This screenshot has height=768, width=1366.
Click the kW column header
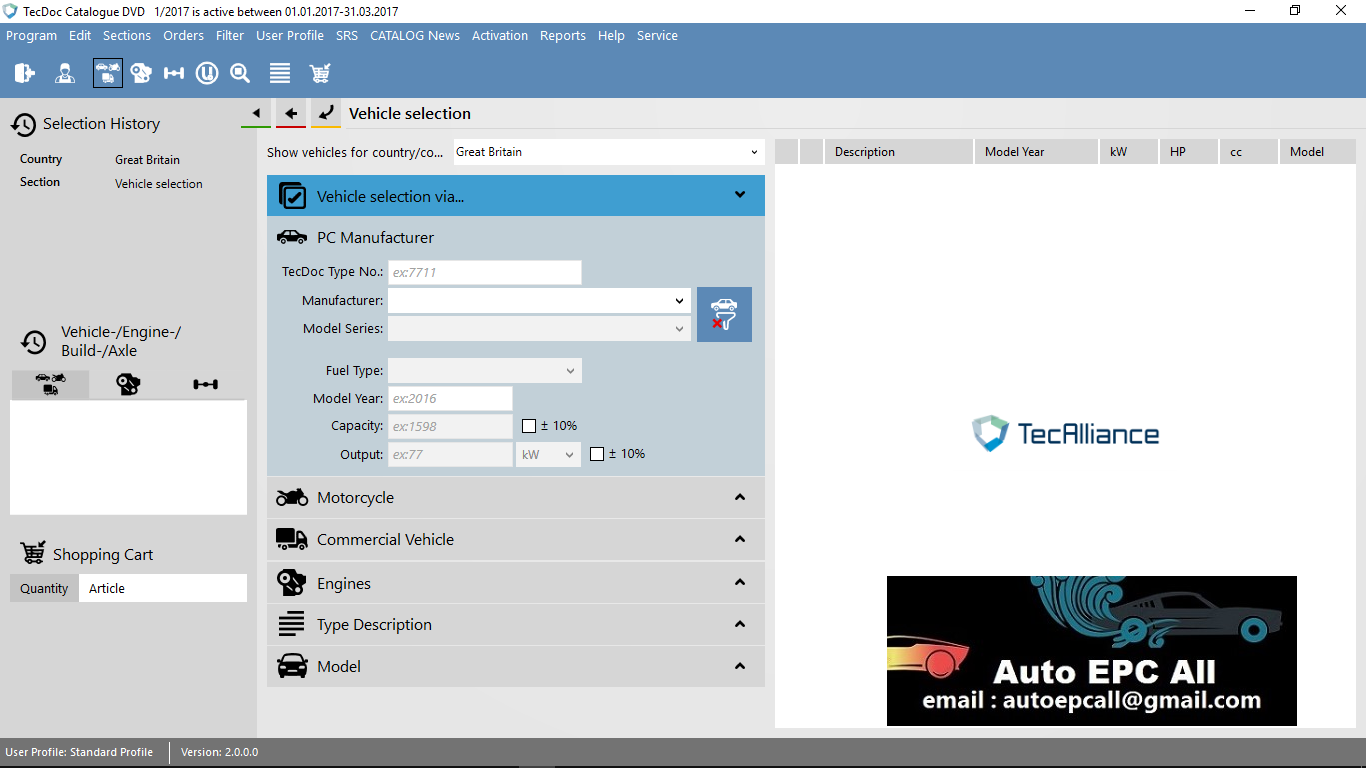[x=1129, y=152]
